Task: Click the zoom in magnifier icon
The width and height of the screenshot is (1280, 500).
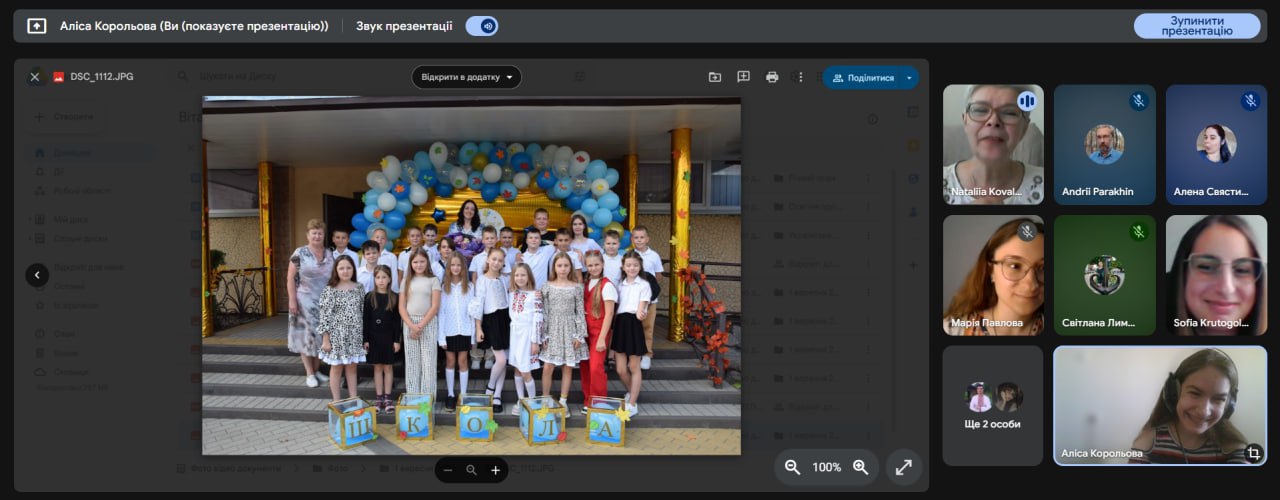Action: point(860,467)
